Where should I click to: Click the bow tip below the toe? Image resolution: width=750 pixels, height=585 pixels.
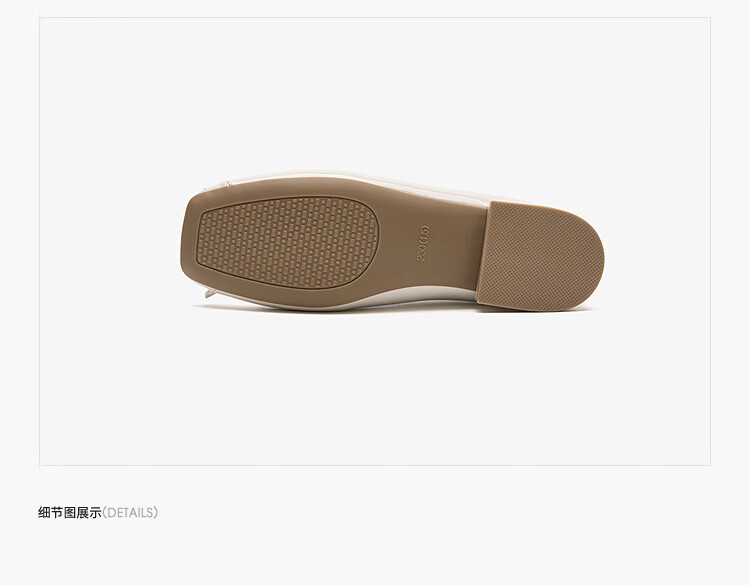pyautogui.click(x=212, y=292)
